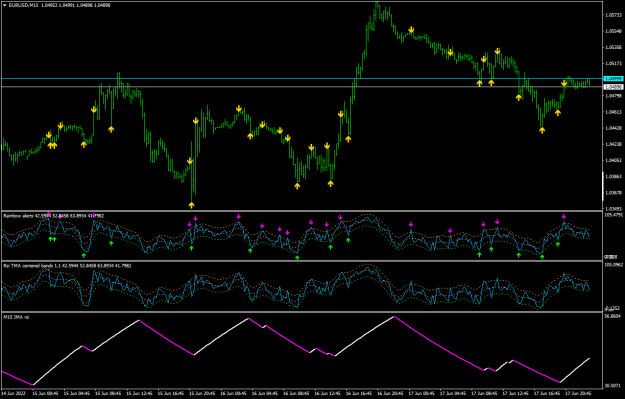Click the 15 Jun 00:45 time label
The height and width of the screenshot is (399, 625).
pyautogui.click(x=46, y=393)
